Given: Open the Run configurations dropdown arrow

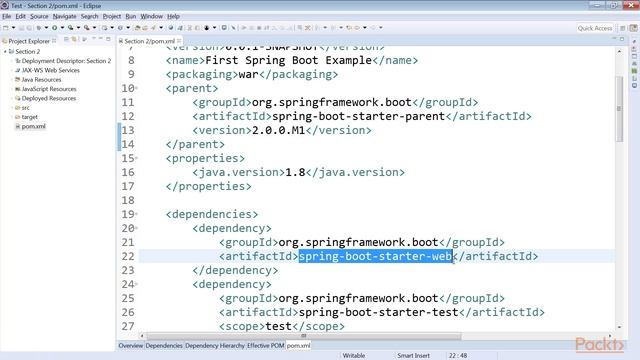Looking at the screenshot, I should pos(62,28).
